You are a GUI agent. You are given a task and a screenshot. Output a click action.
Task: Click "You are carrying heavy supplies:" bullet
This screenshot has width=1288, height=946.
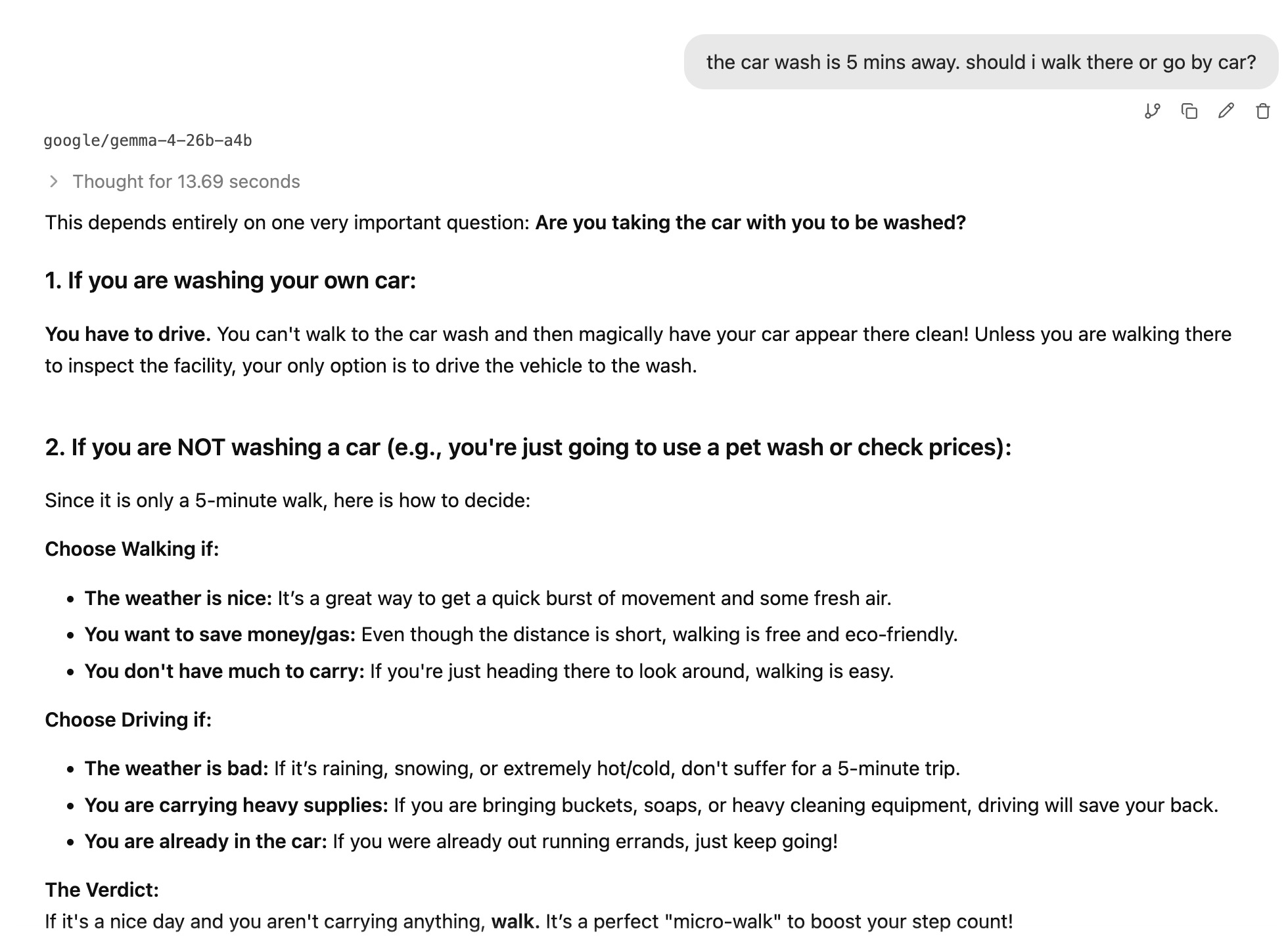pyautogui.click(x=236, y=805)
